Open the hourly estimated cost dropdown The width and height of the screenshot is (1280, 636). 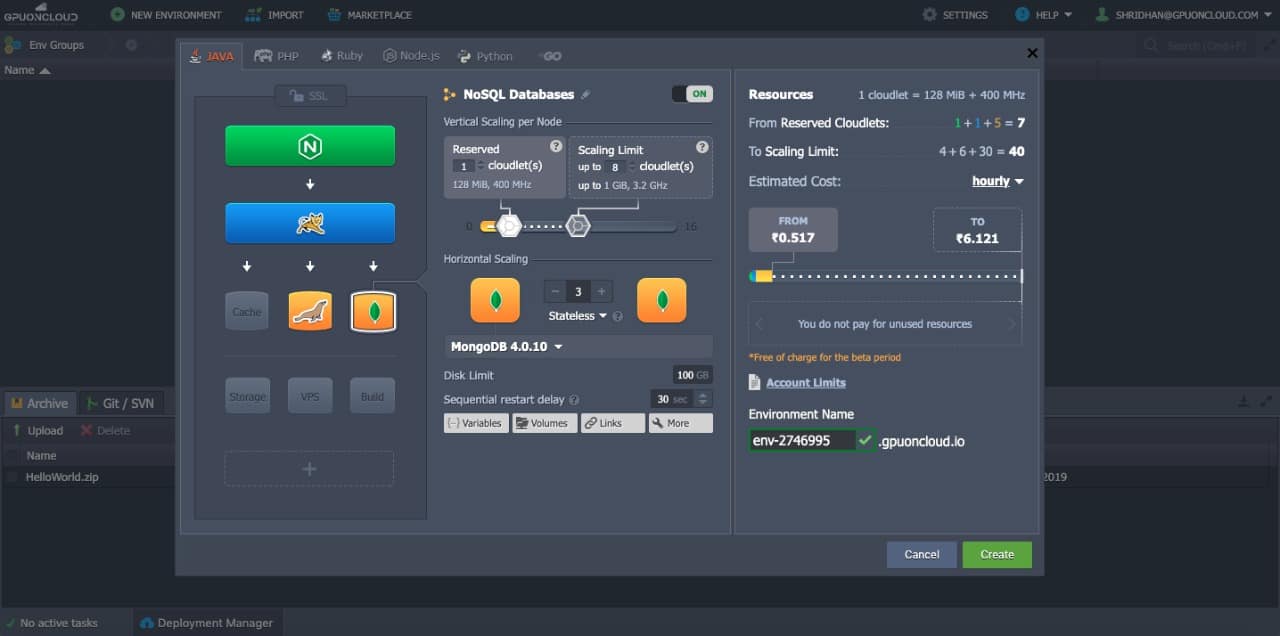(997, 181)
